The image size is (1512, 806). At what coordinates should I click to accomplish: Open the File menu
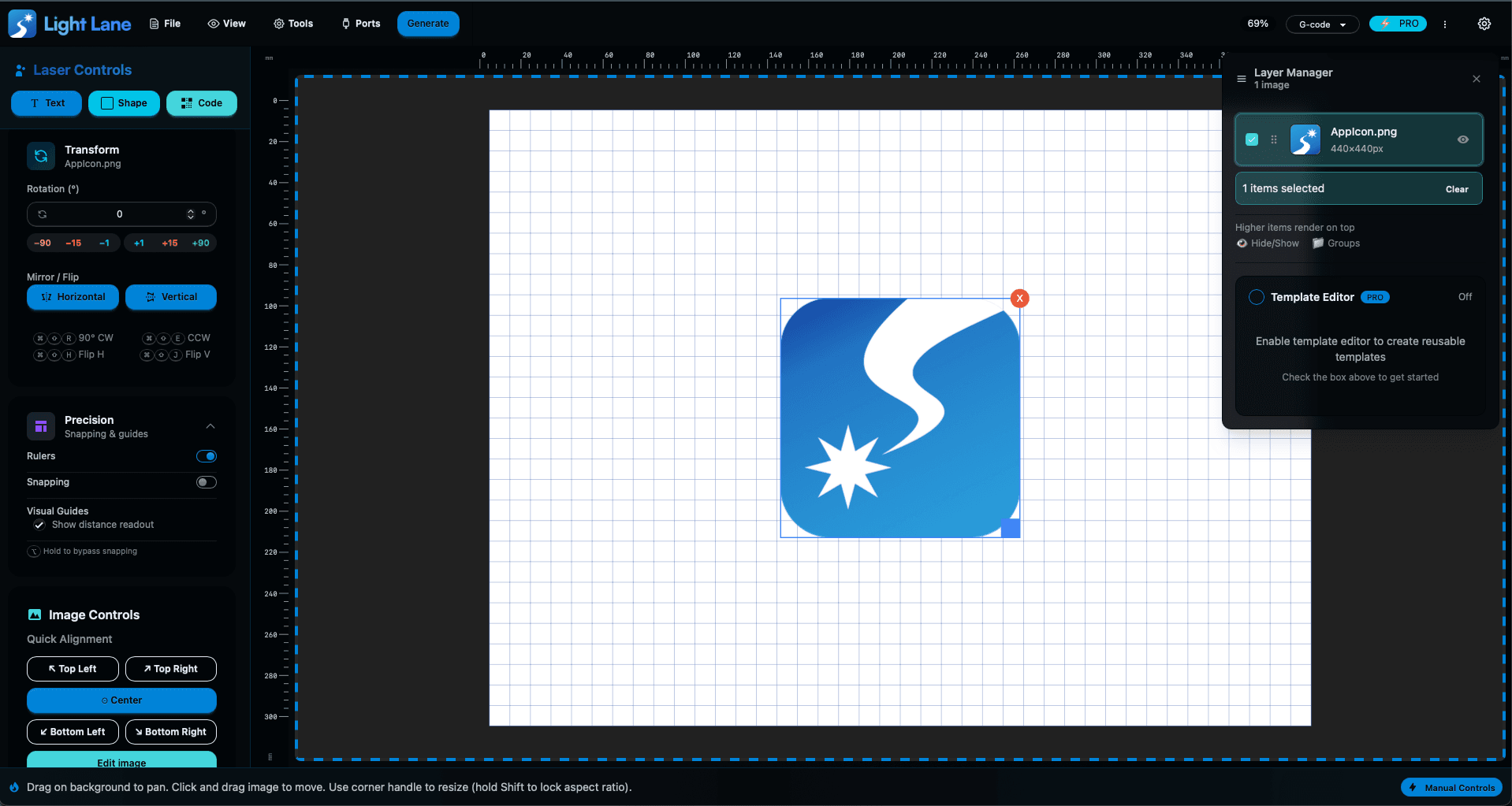[x=165, y=24]
